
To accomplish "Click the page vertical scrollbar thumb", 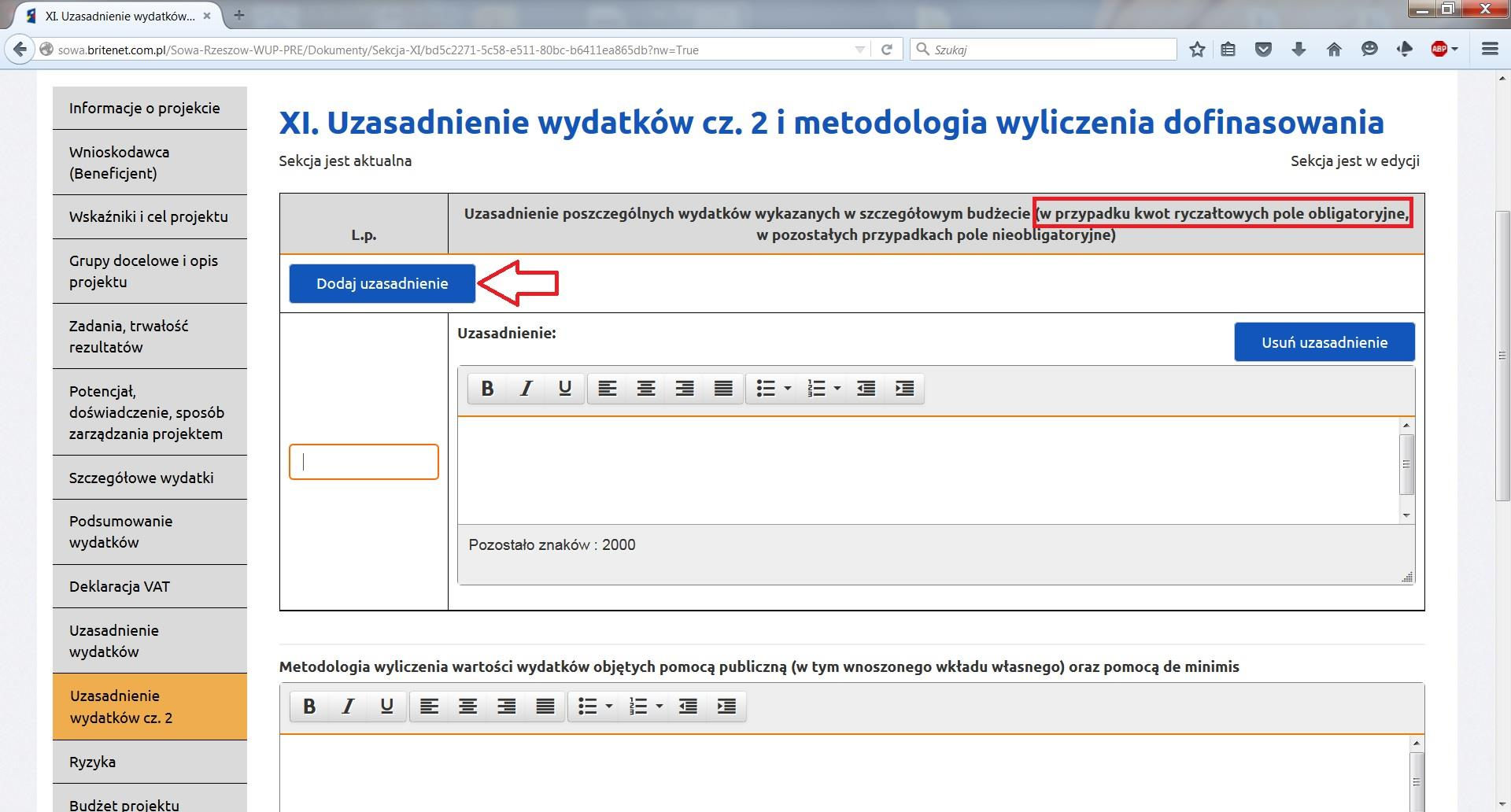I will 1502,355.
